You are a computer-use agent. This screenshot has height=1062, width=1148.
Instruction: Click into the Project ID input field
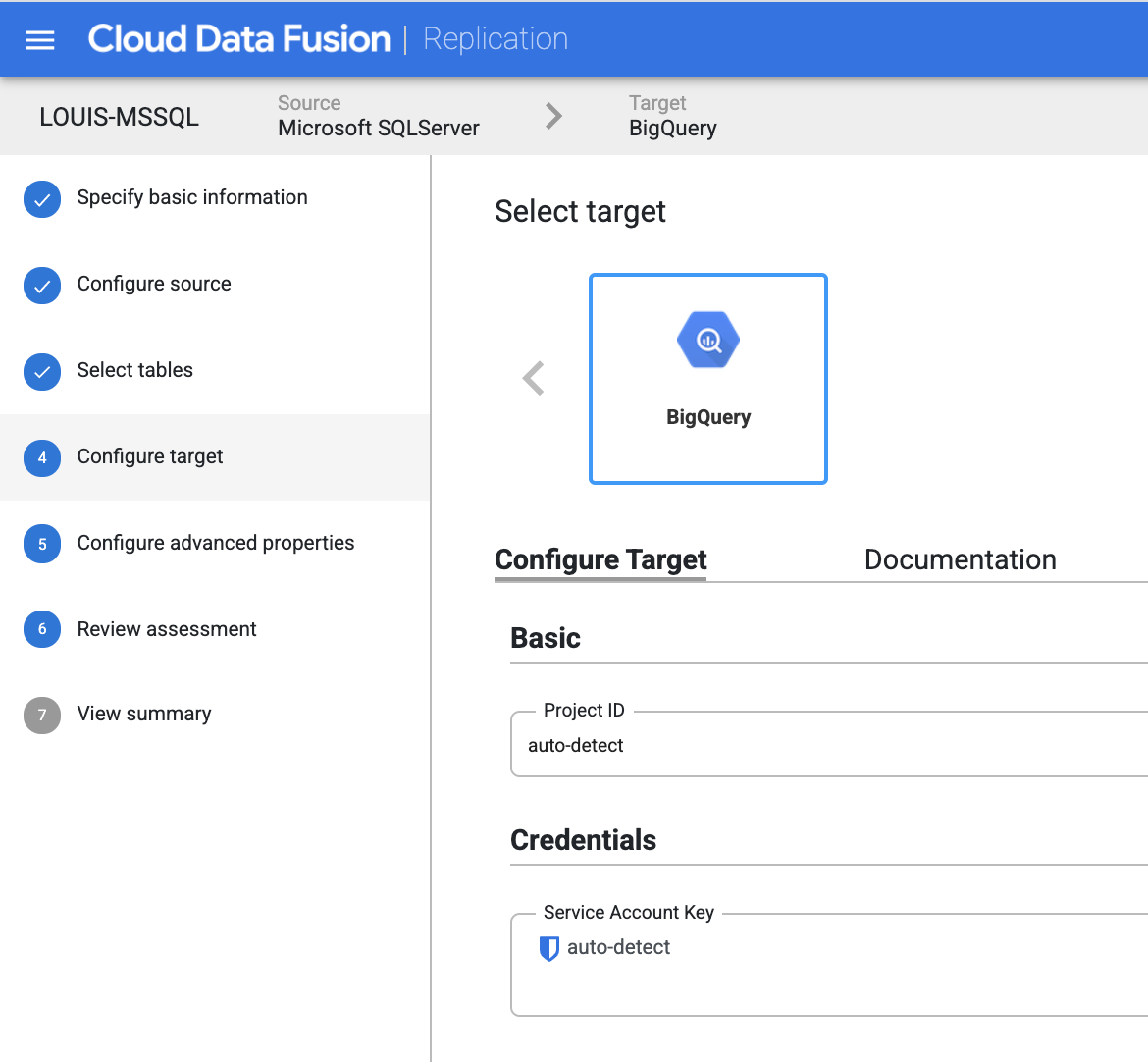click(829, 746)
